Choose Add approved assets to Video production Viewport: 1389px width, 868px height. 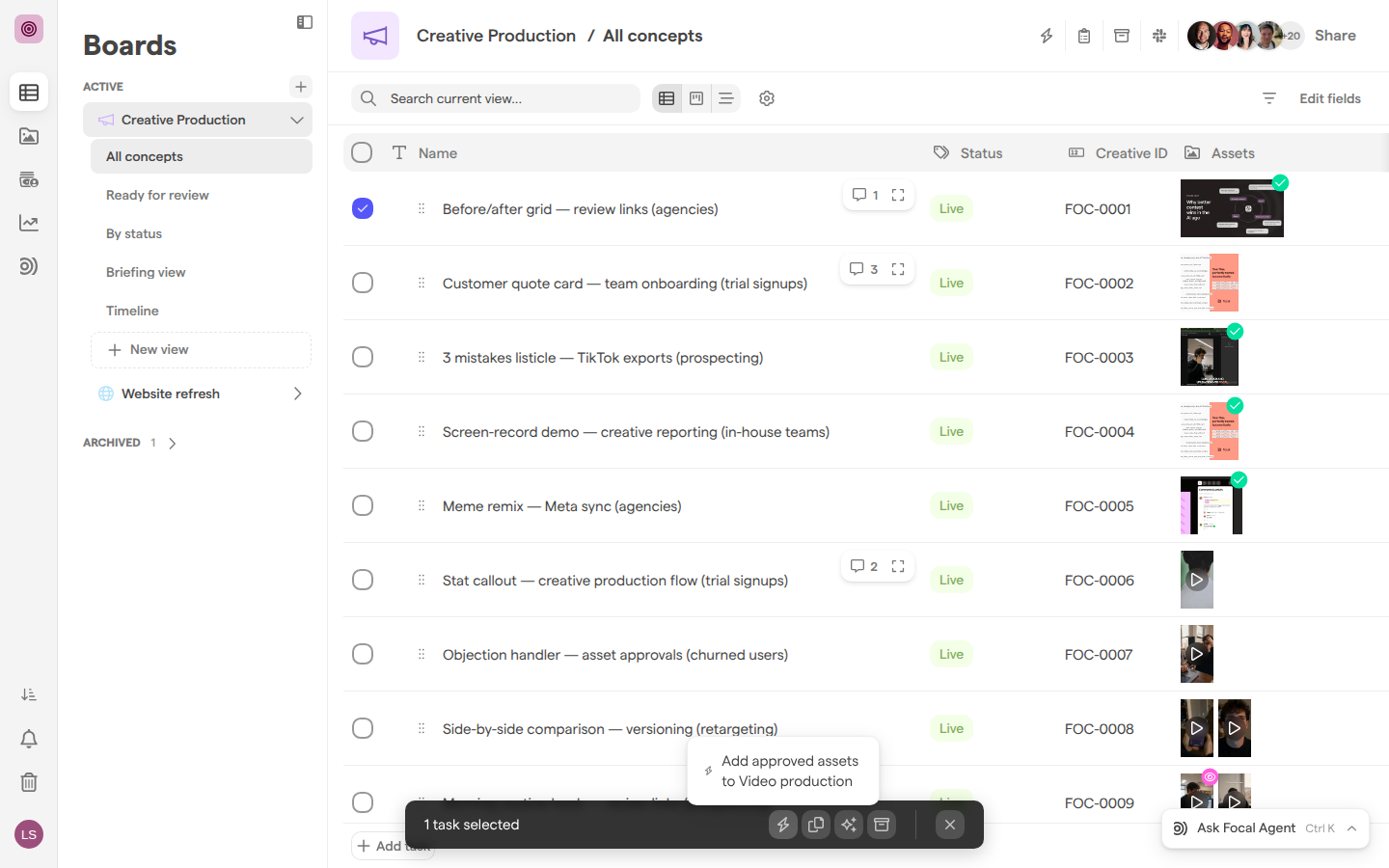[783, 771]
